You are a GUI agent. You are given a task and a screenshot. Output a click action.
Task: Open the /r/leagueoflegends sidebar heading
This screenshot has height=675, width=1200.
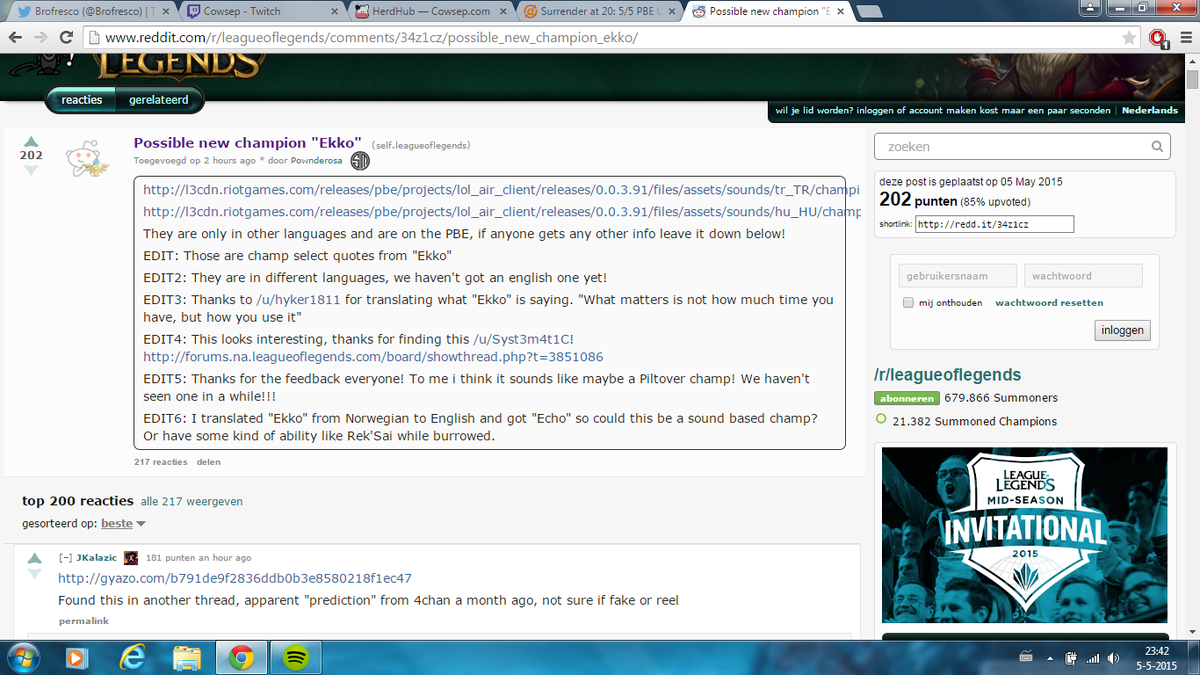click(948, 375)
